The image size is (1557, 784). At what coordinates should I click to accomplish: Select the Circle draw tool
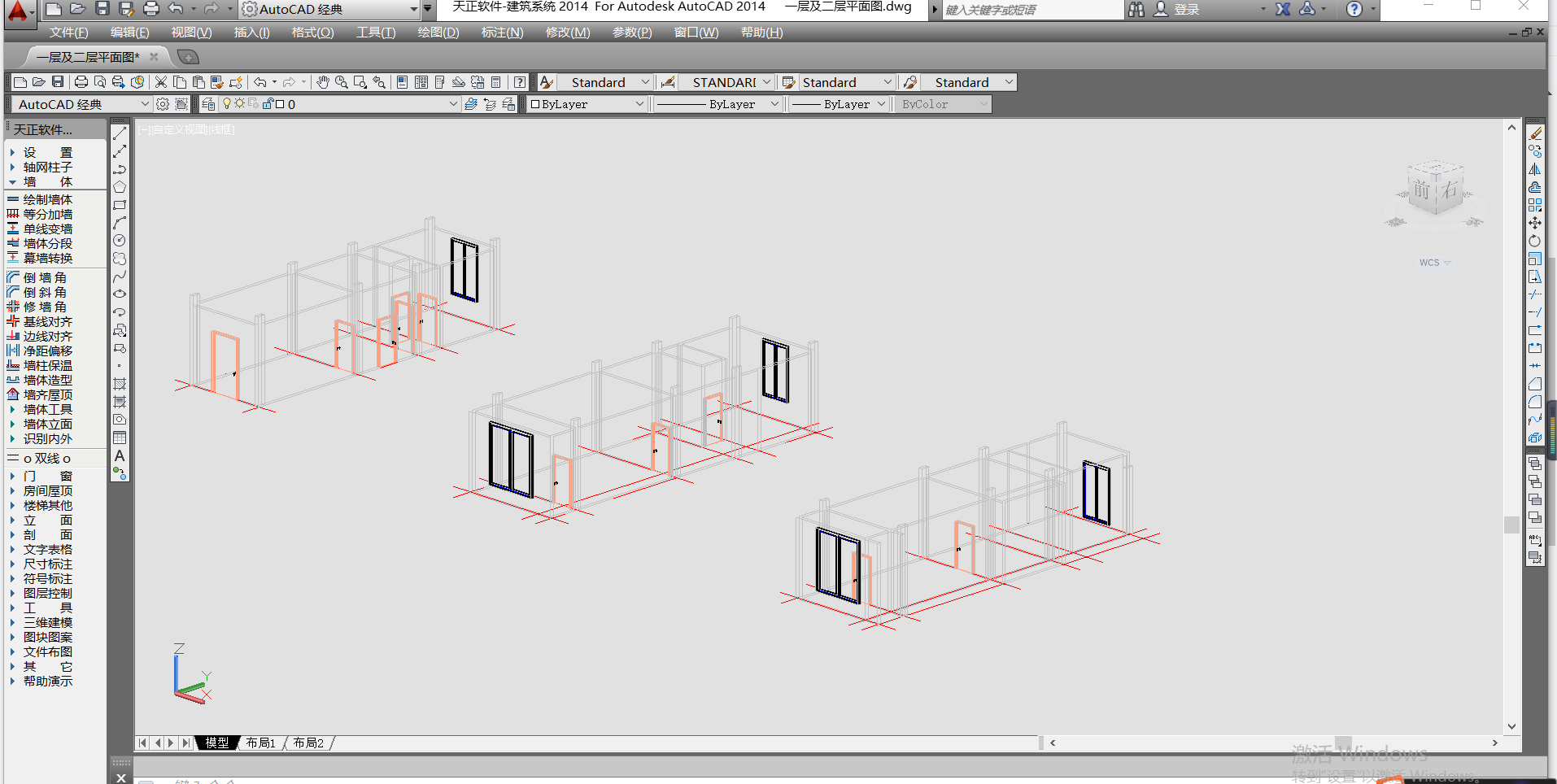point(120,241)
